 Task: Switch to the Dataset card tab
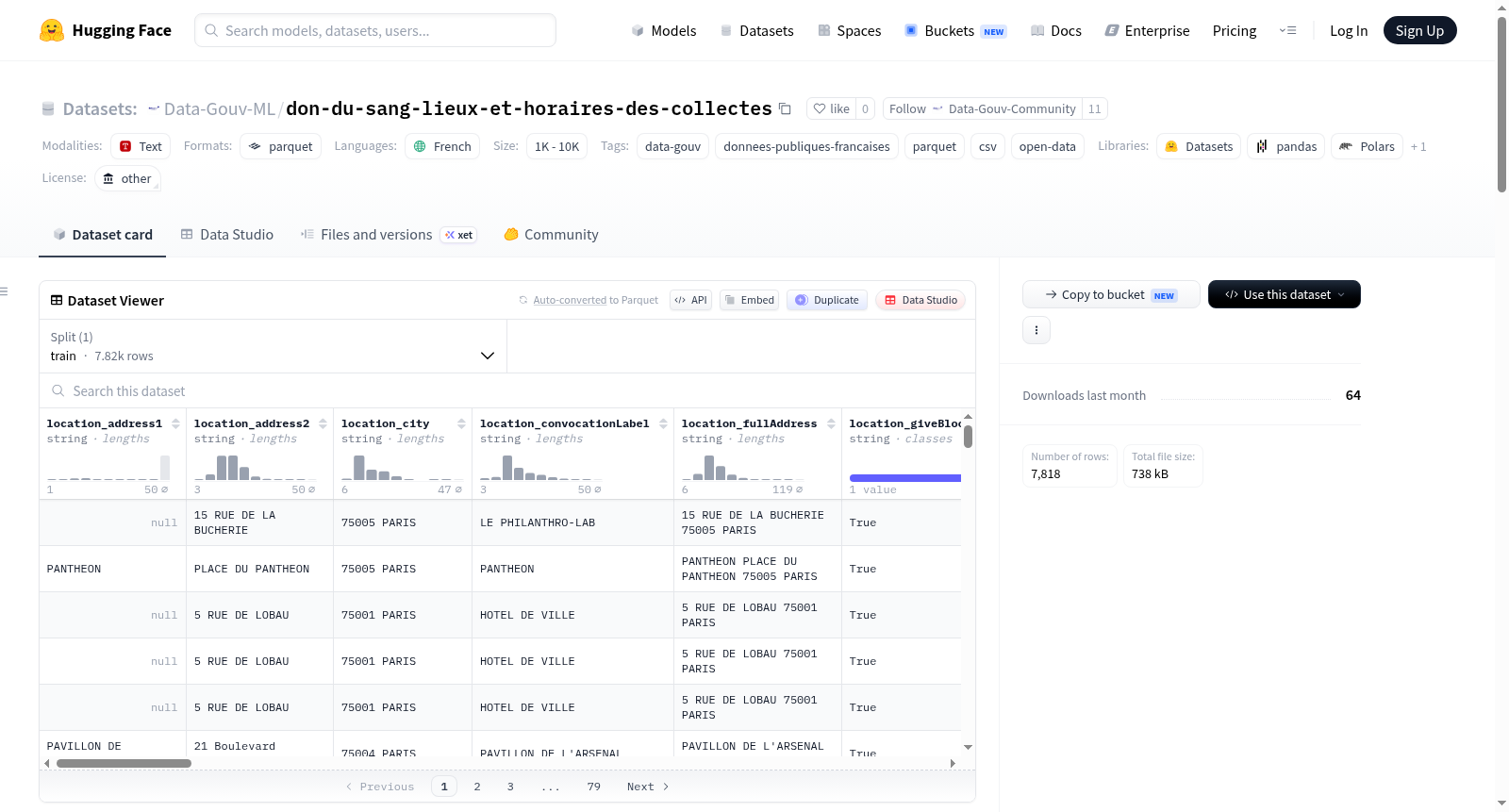tap(103, 235)
